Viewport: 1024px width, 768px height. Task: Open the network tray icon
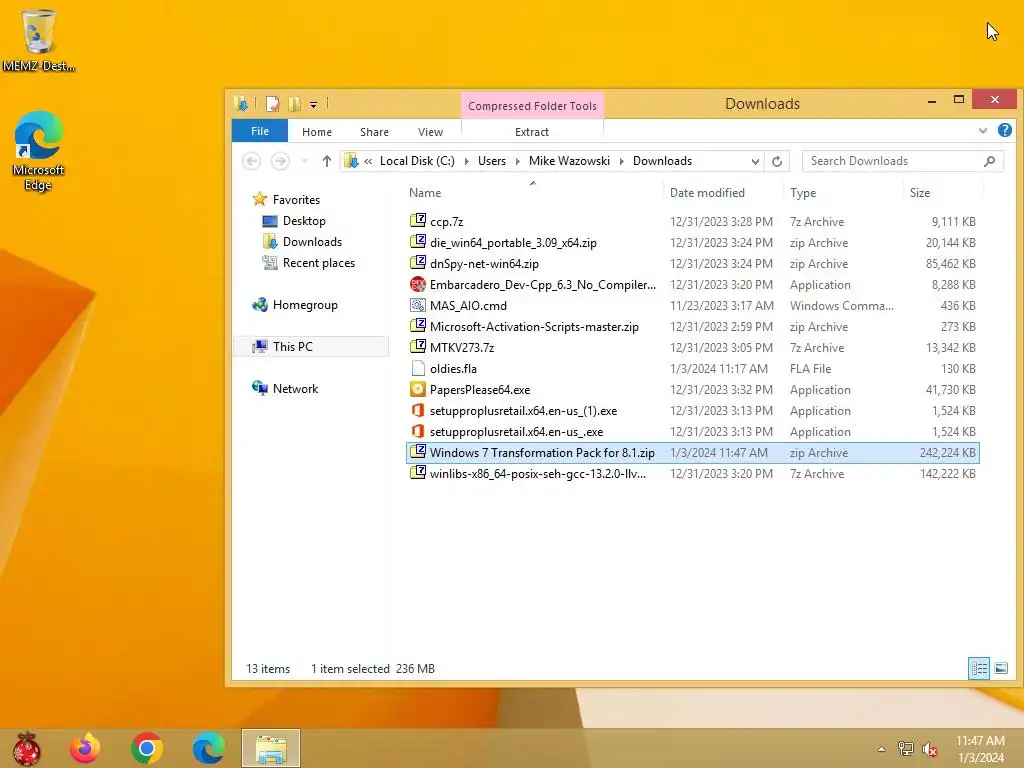(x=906, y=749)
